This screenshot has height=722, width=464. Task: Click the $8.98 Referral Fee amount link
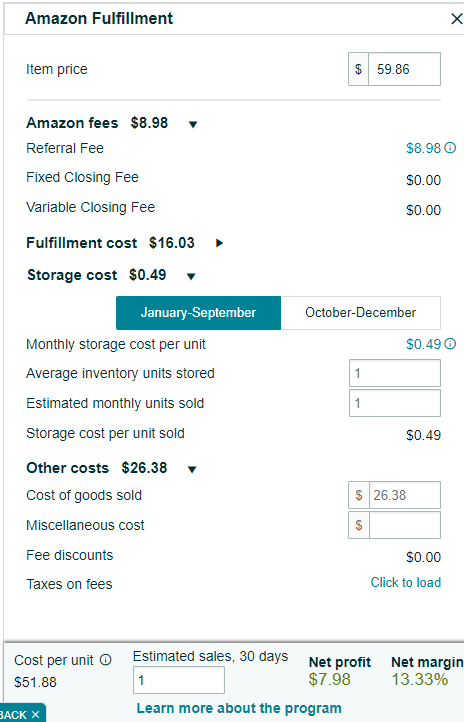pos(423,148)
